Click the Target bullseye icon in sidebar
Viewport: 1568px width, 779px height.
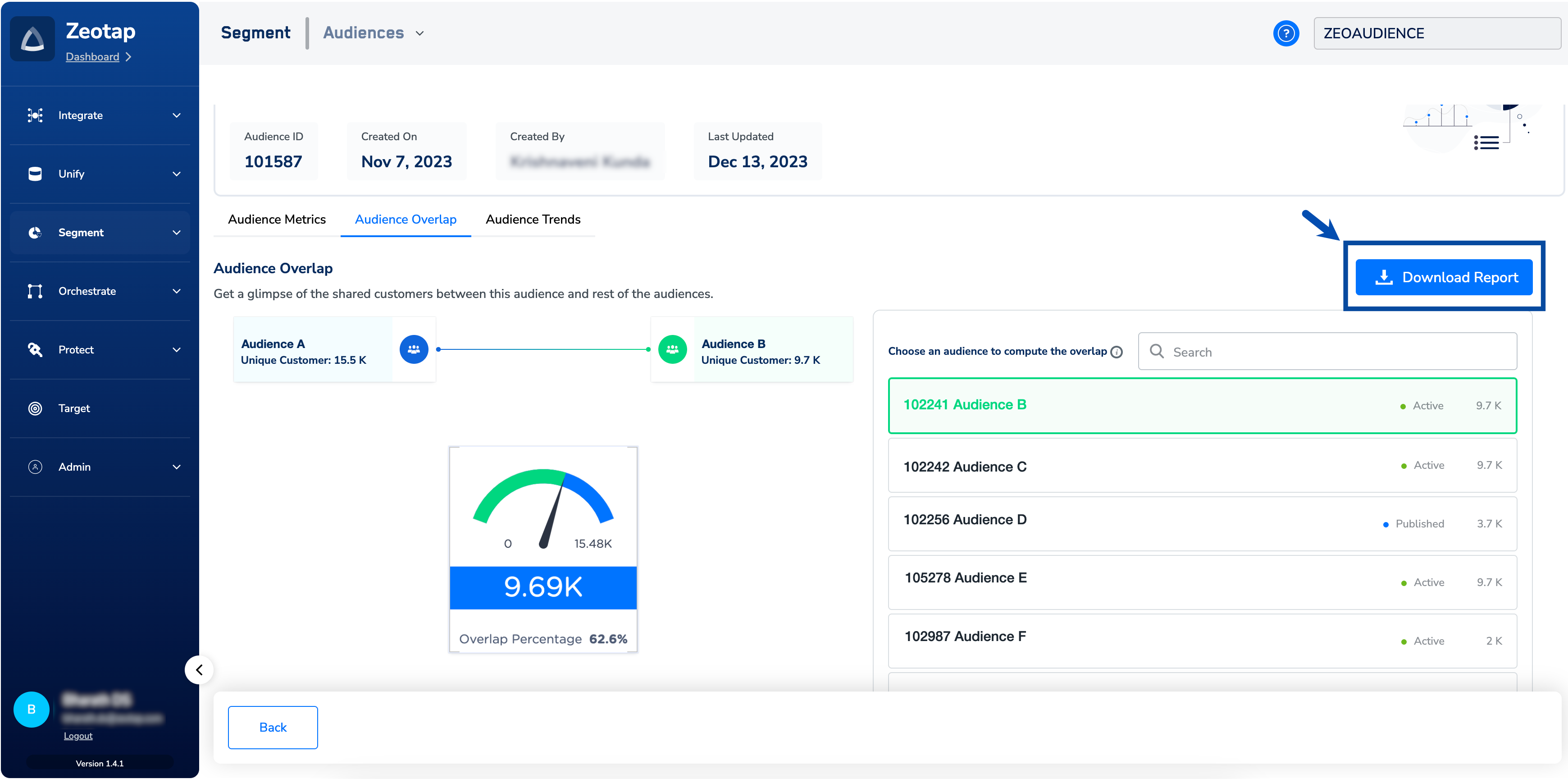[x=35, y=409]
